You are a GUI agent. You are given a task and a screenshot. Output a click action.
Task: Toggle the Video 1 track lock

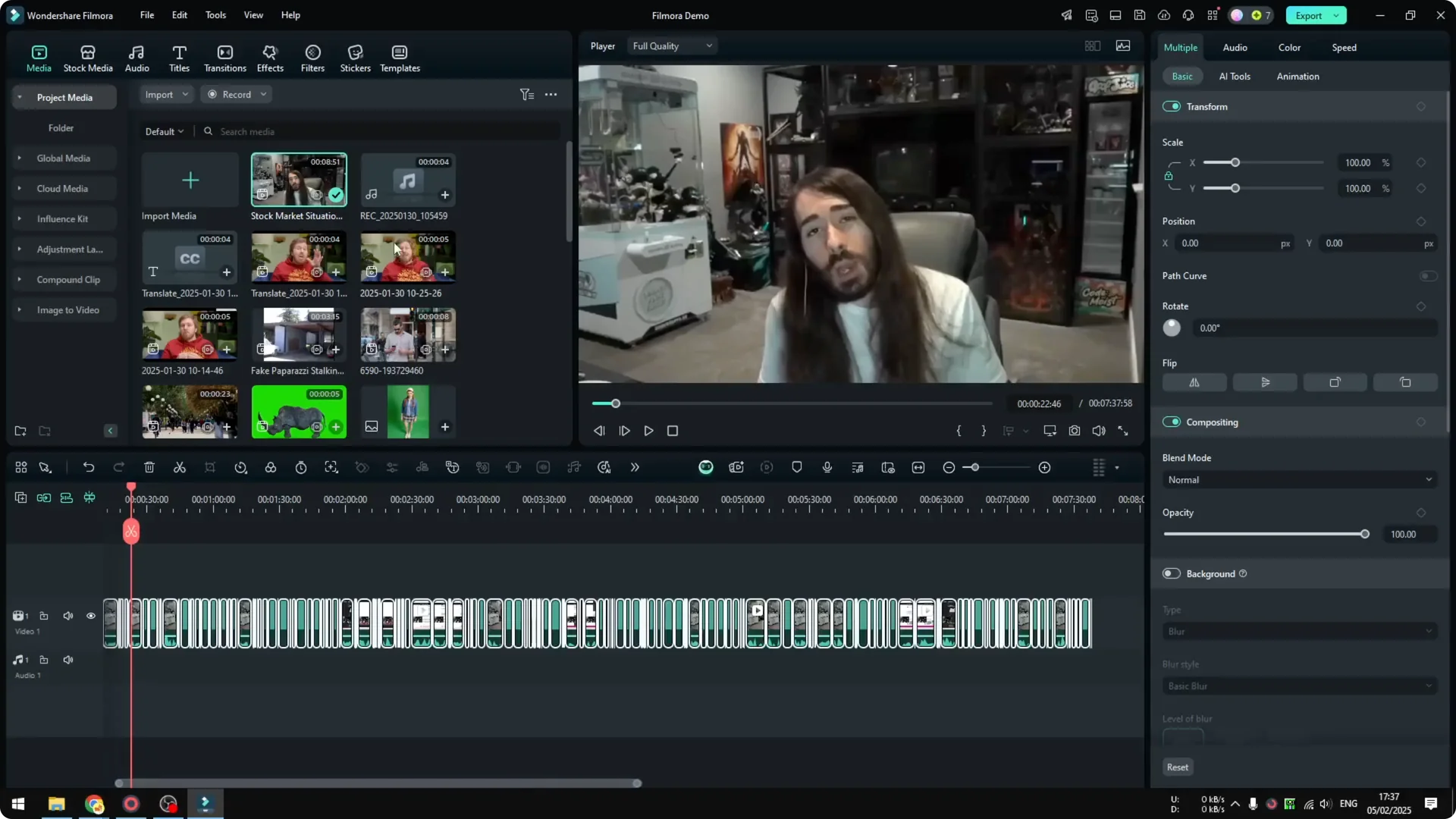(x=44, y=617)
